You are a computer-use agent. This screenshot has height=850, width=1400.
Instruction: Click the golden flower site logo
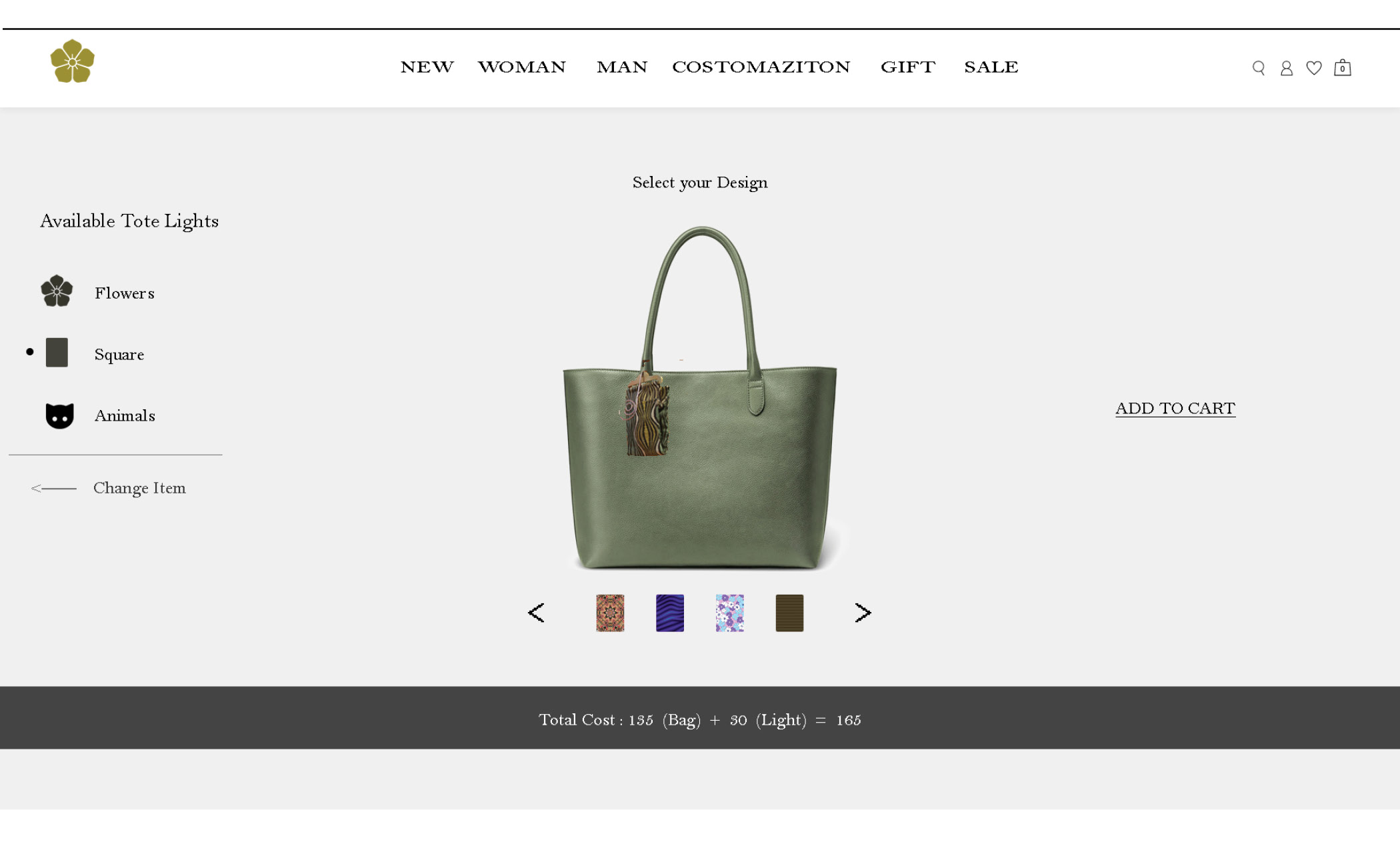point(72,61)
